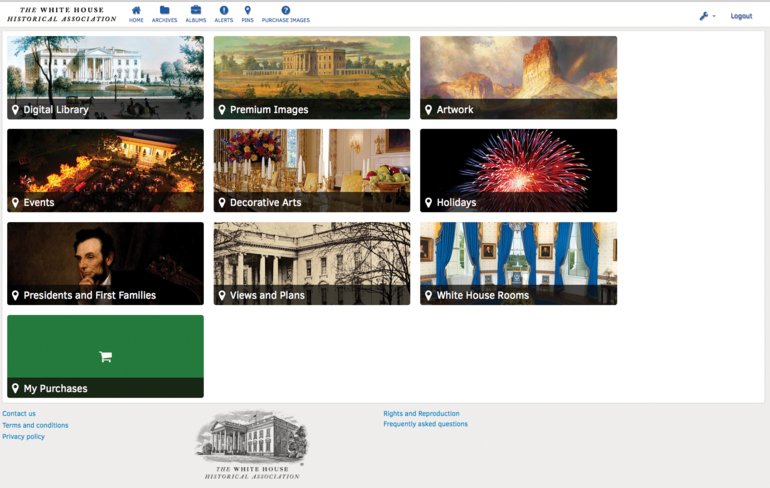The height and width of the screenshot is (488, 770).
Task: Click the shopping cart icon on the My Purchases tile
Action: [x=105, y=356]
